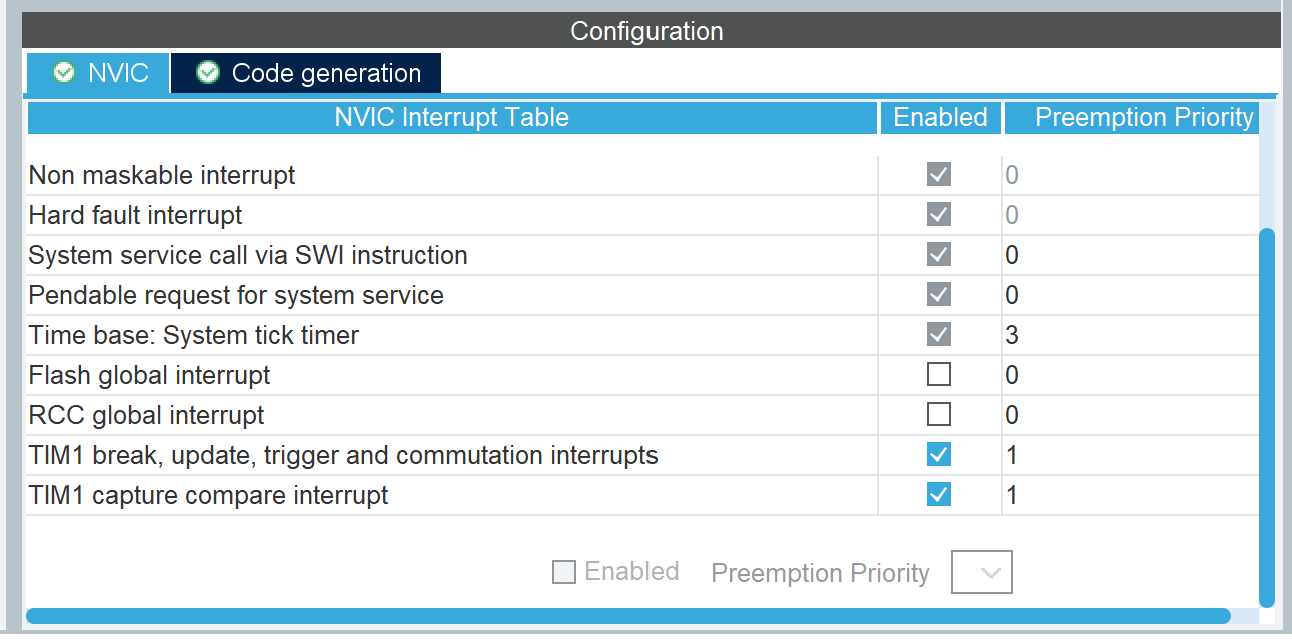Click priority value for System tick timer
This screenshot has height=644, width=1292.
pyautogui.click(x=1012, y=335)
